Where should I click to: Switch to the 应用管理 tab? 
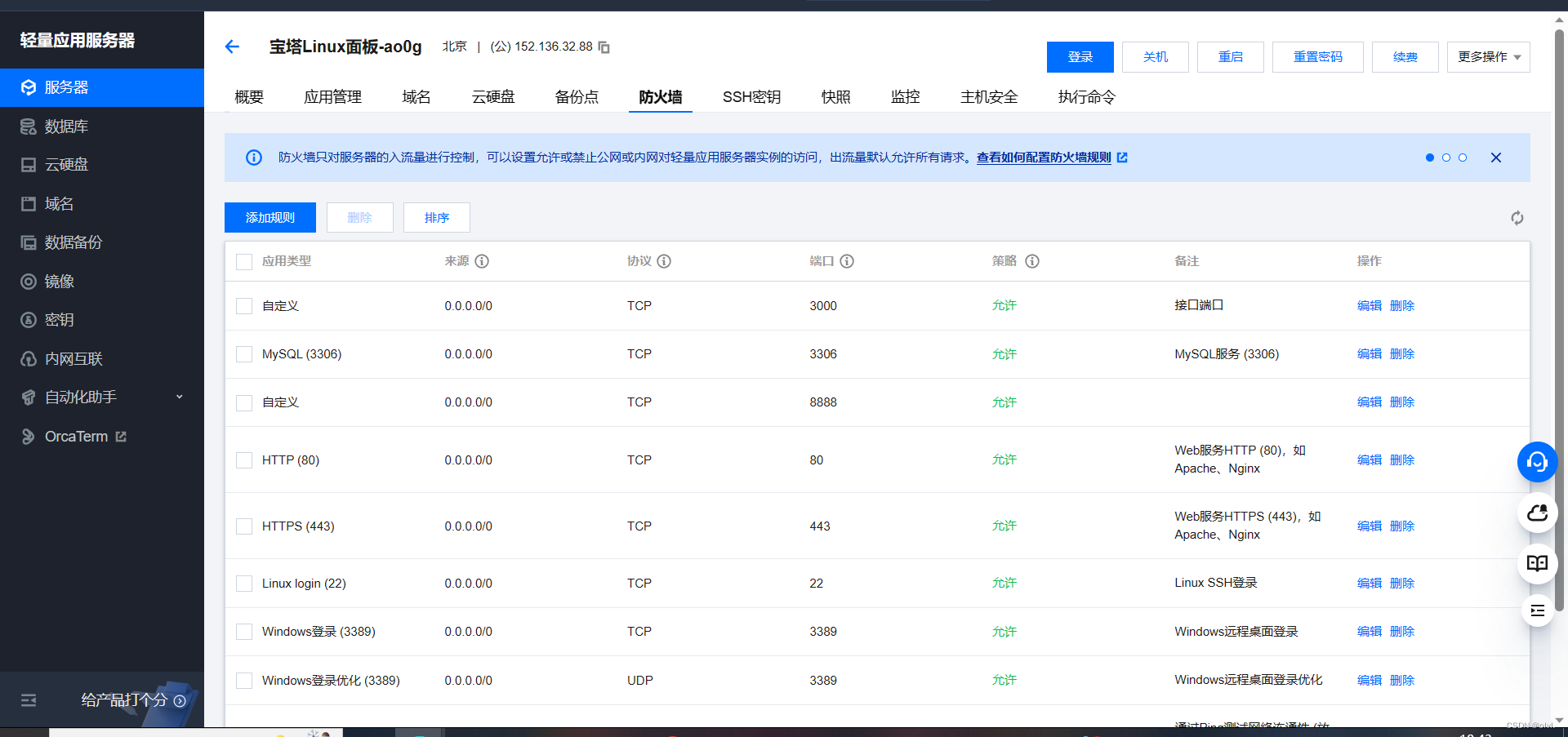pyautogui.click(x=332, y=97)
